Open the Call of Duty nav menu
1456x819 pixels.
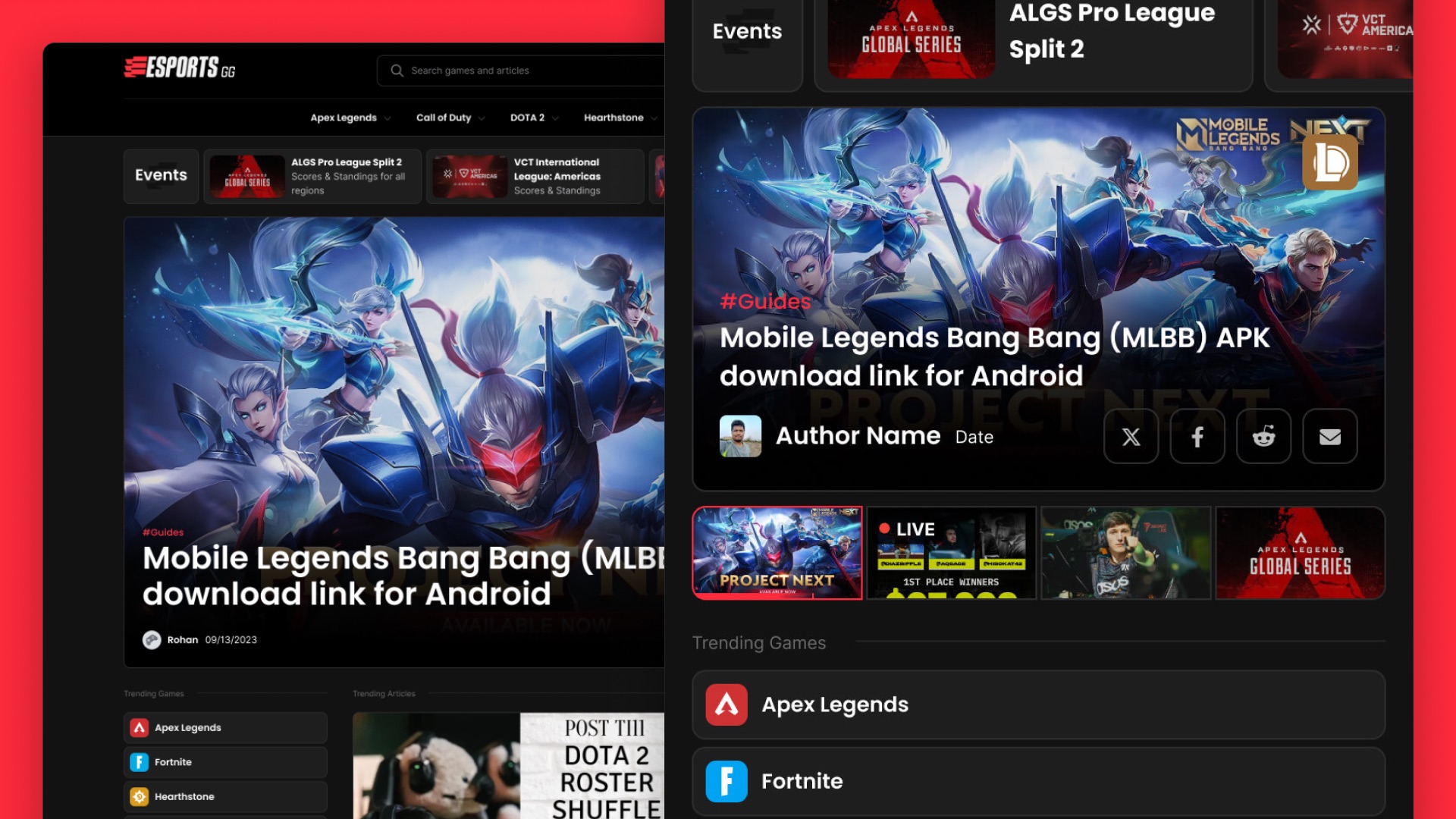(444, 118)
